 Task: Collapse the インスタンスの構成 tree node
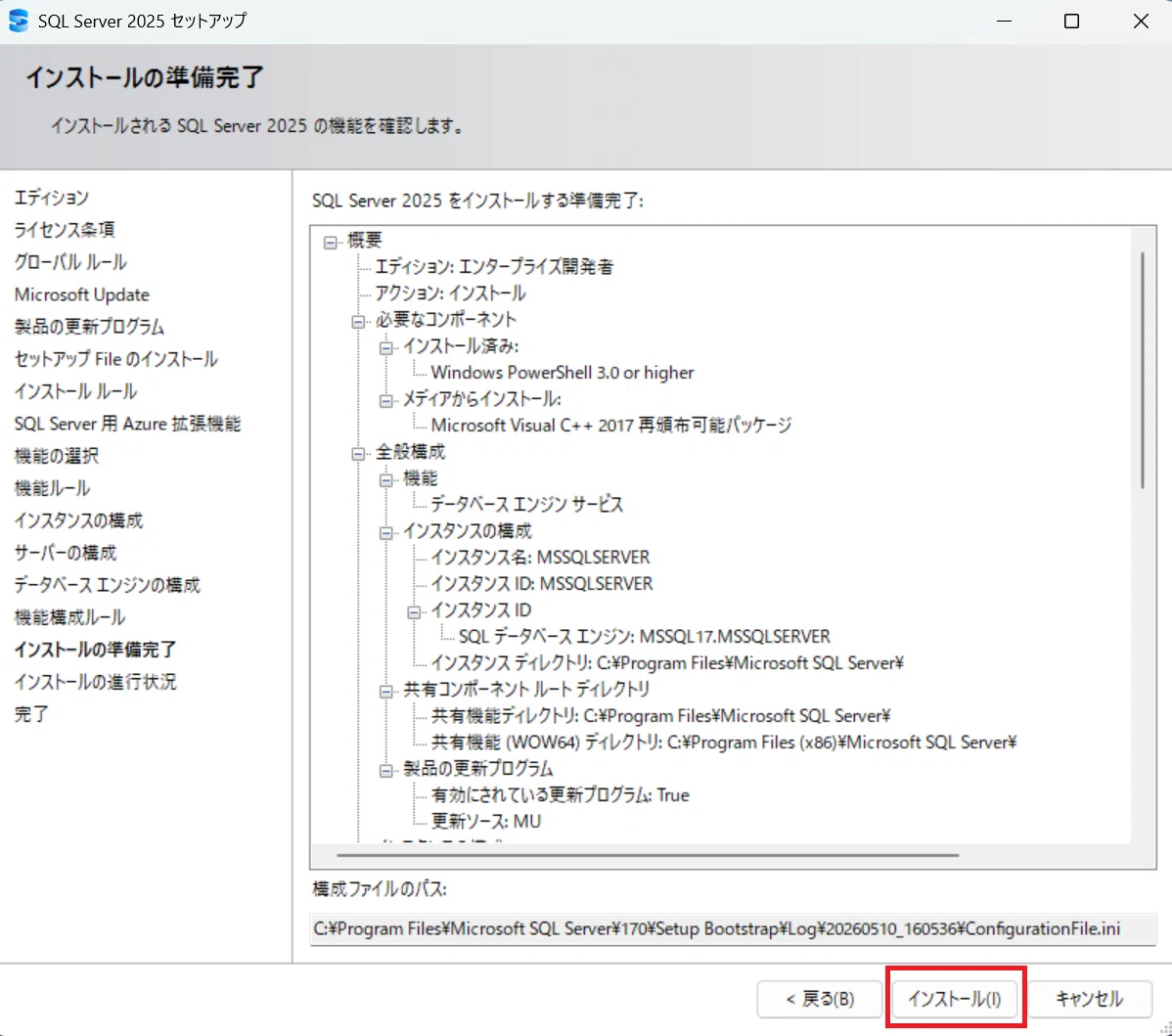385,533
